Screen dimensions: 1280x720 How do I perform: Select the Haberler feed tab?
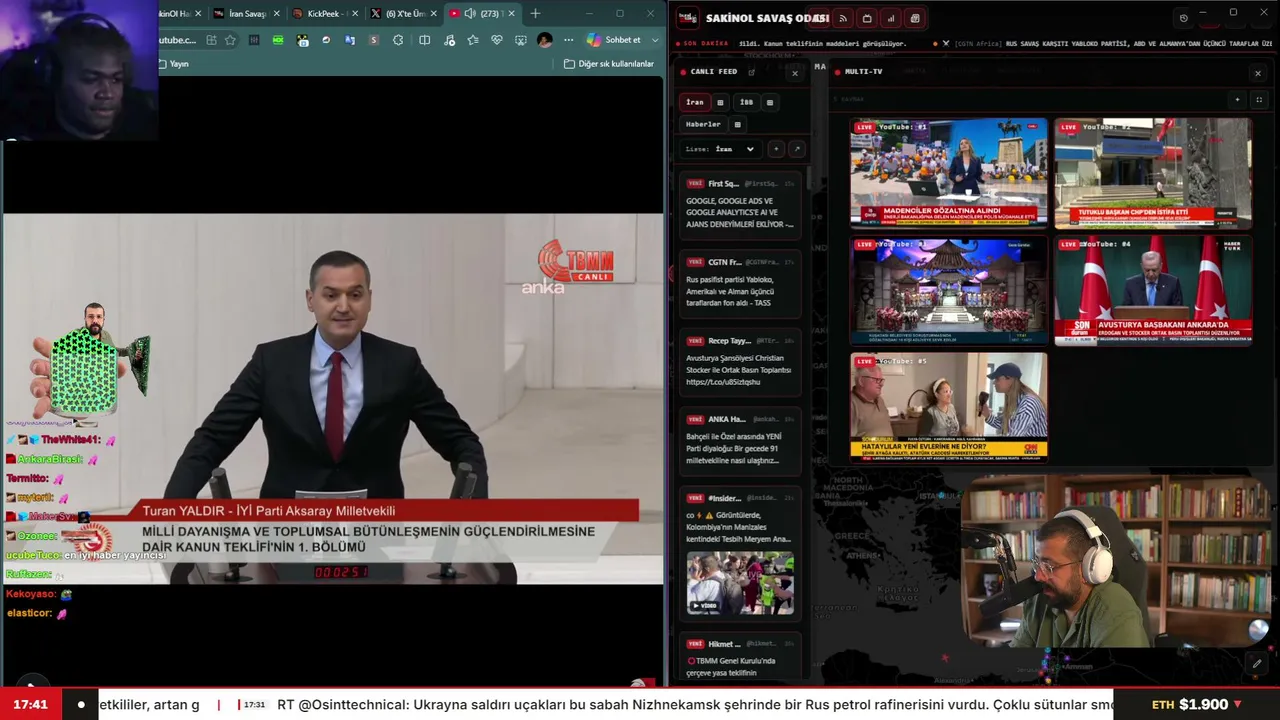click(x=703, y=124)
